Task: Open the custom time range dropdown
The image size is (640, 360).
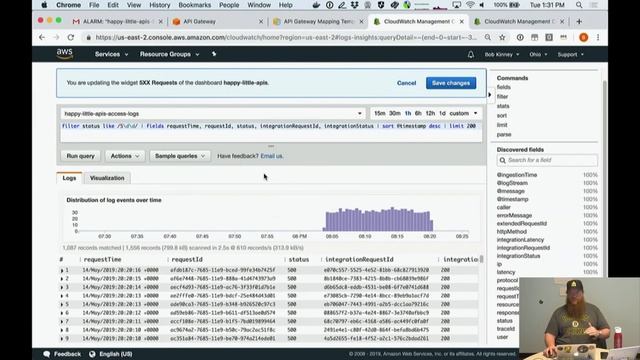Action: pyautogui.click(x=463, y=113)
